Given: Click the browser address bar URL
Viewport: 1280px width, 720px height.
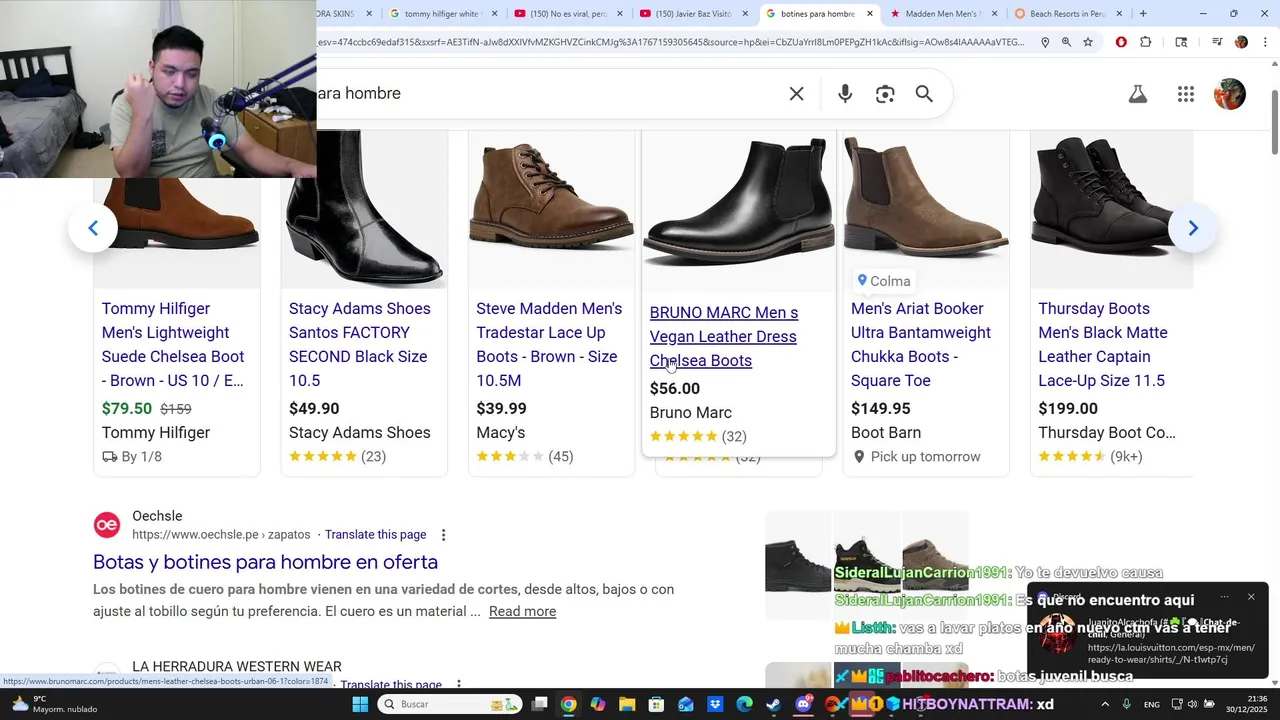Looking at the screenshot, I should 670,42.
